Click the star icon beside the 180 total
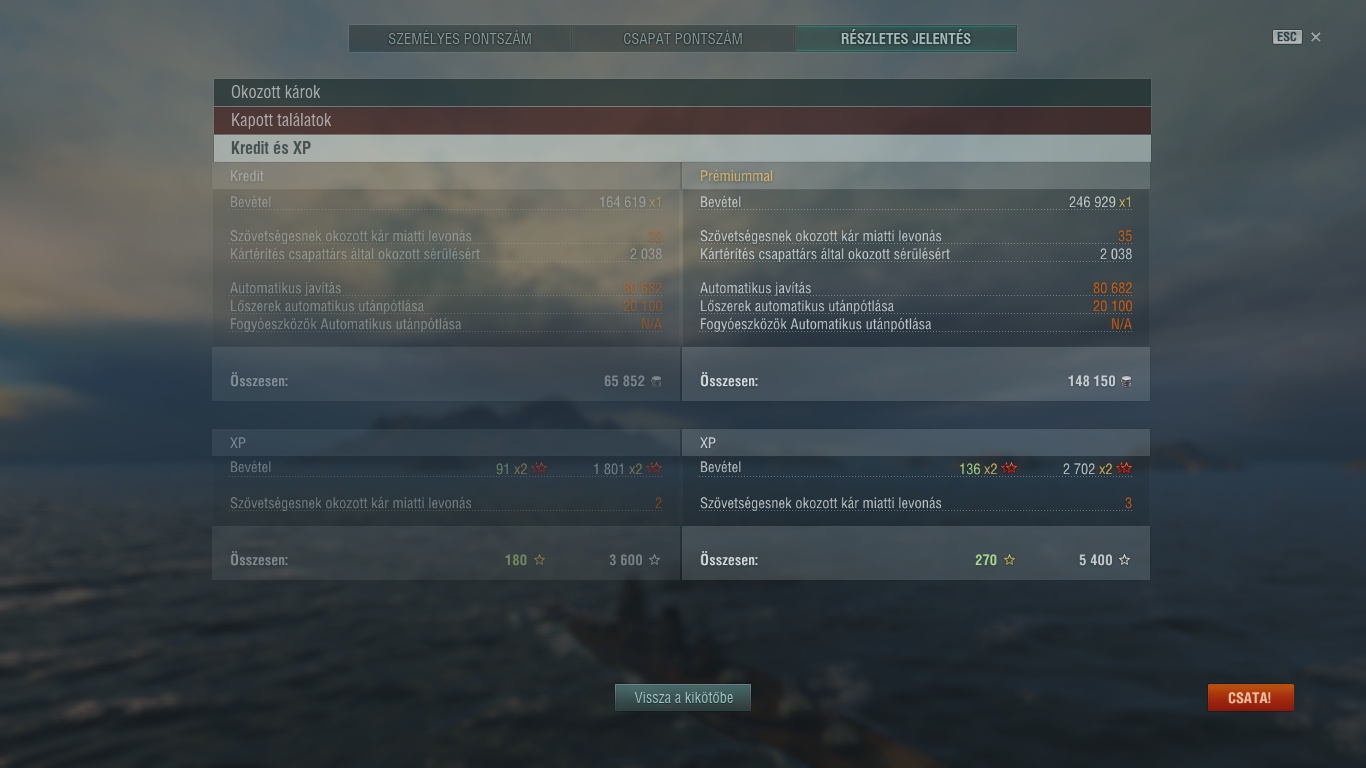This screenshot has height=768, width=1366. click(540, 560)
